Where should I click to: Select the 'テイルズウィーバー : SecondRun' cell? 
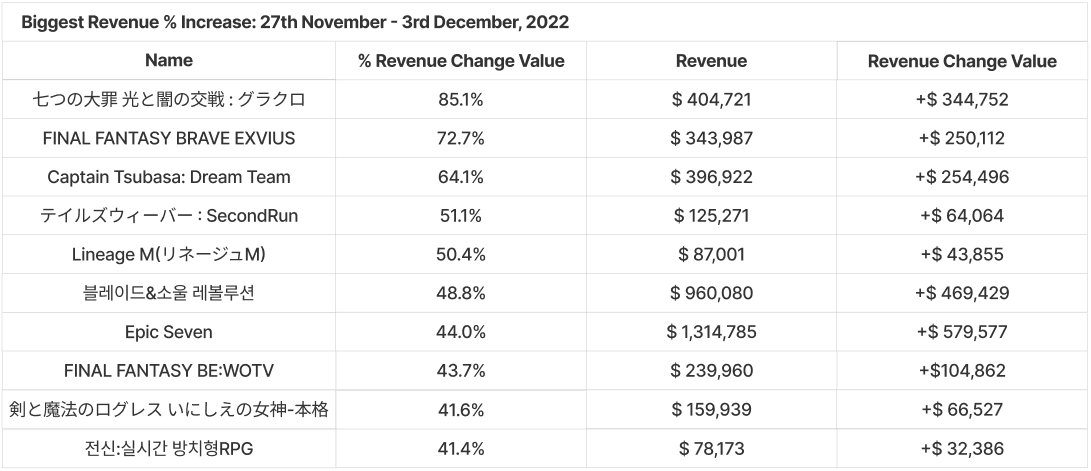[169, 216]
